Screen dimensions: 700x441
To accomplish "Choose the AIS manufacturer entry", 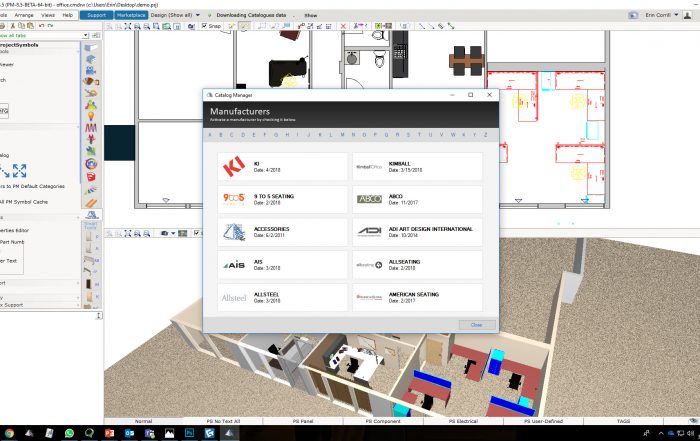I will tap(282, 265).
